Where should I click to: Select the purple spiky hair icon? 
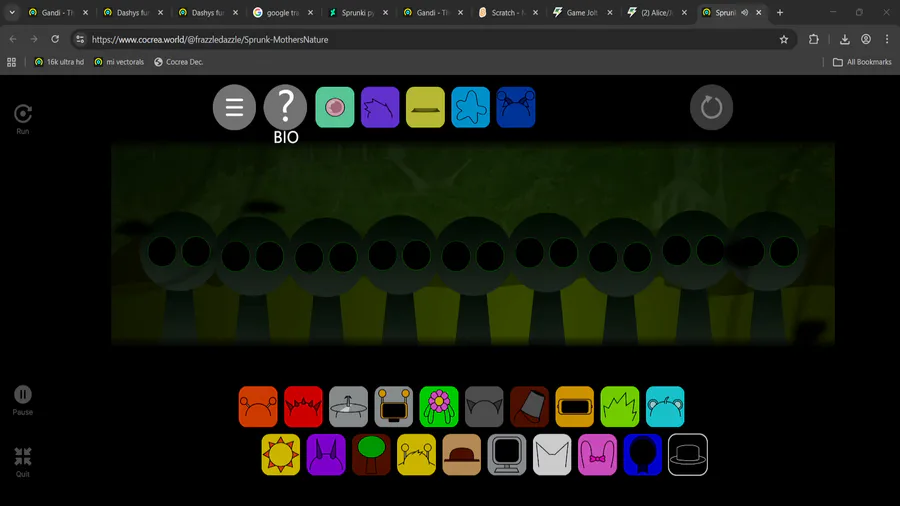coord(380,107)
